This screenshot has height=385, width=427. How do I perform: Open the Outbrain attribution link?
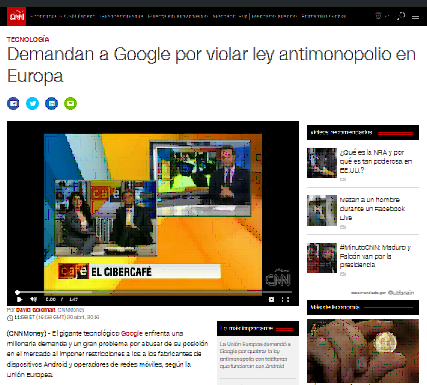coord(401,293)
